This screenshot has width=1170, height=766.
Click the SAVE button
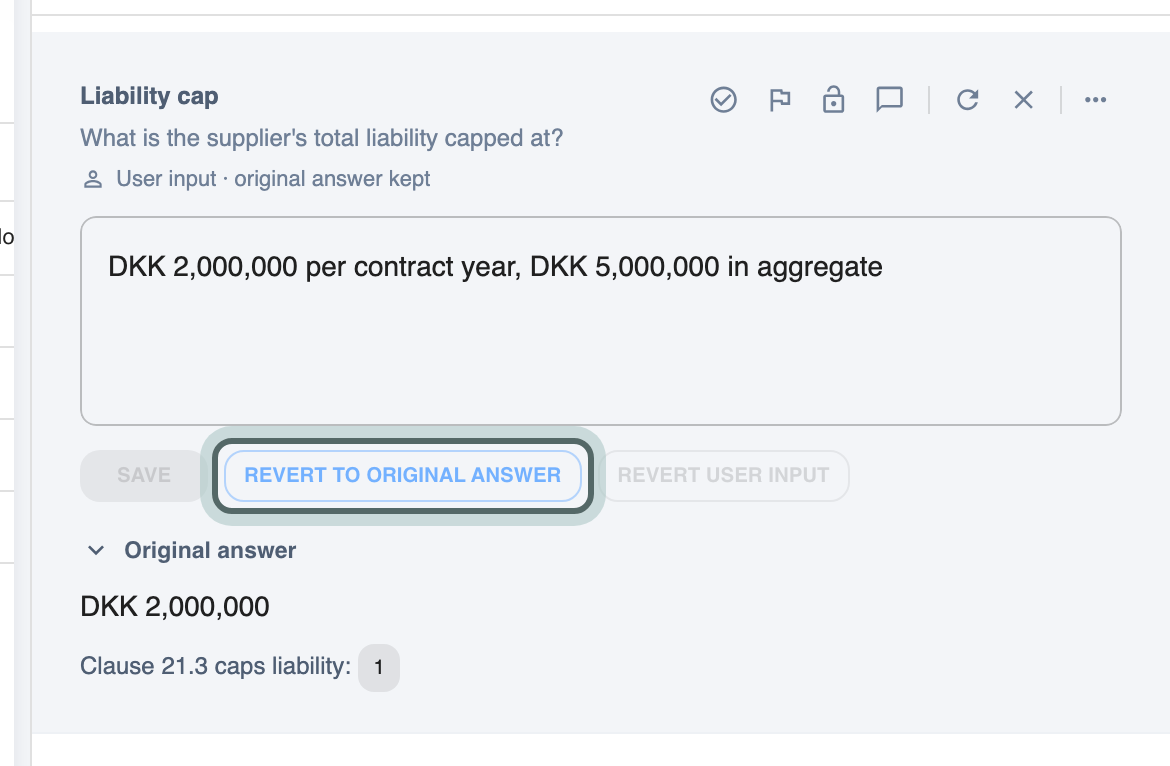coord(143,475)
